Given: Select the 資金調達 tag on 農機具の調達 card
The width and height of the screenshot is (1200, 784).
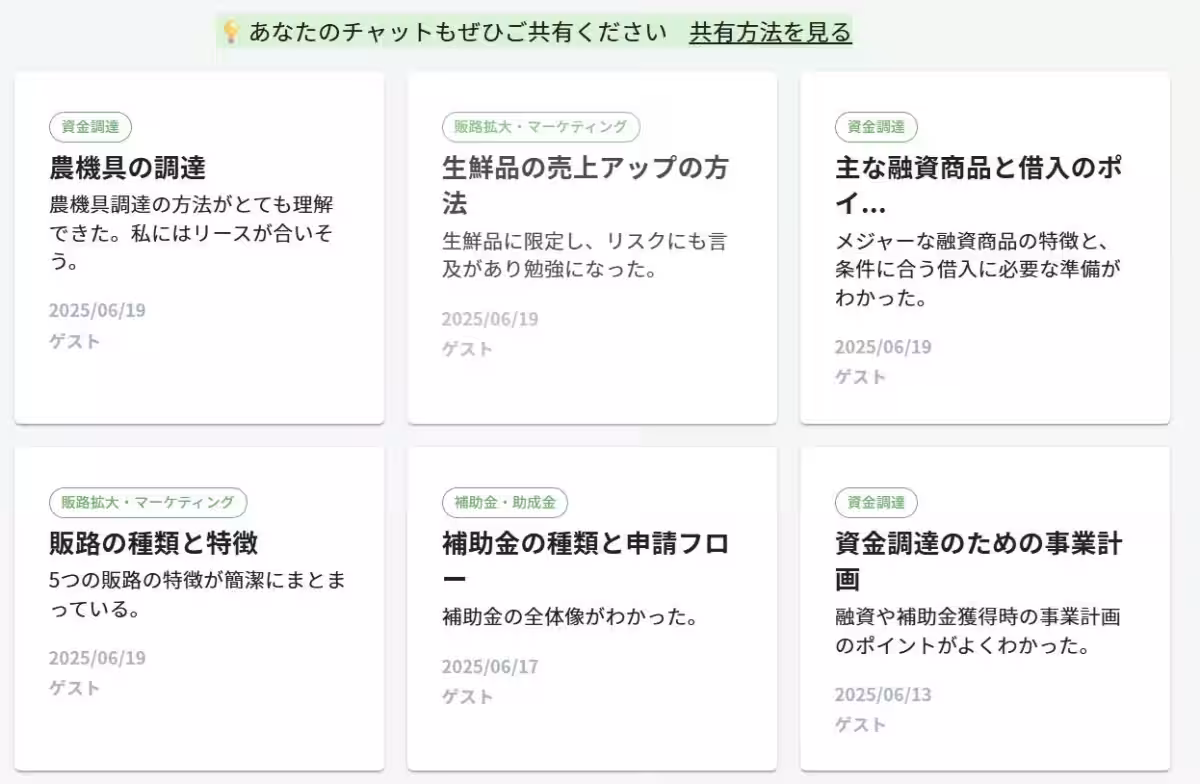Looking at the screenshot, I should (x=89, y=127).
